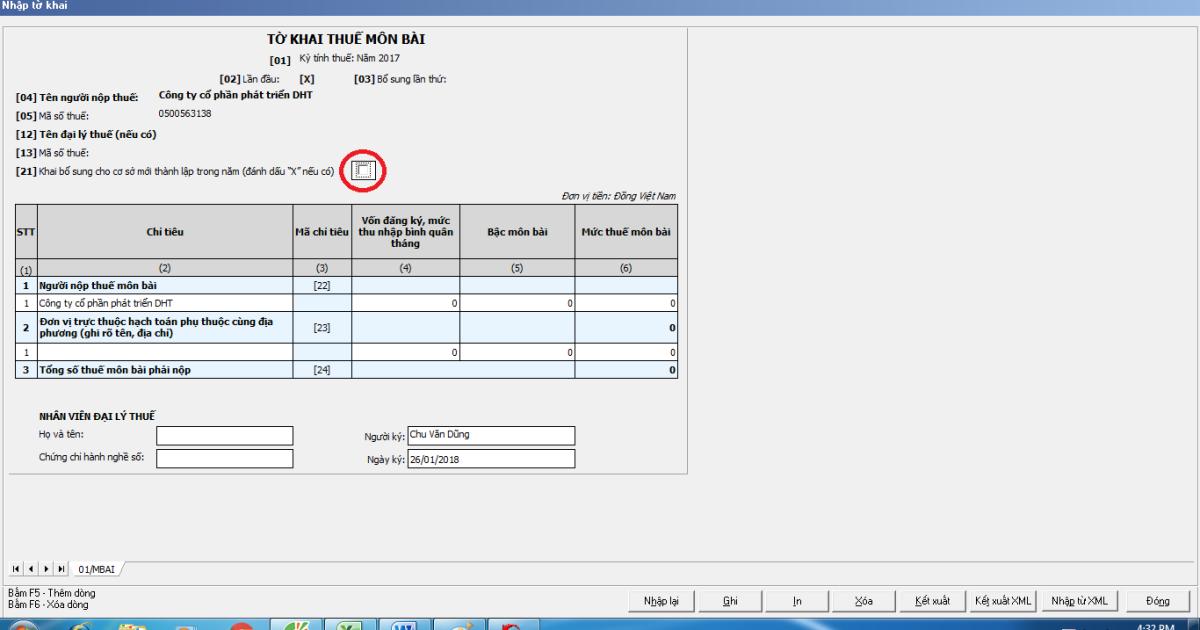1200x630 pixels.
Task: Click the Kết xuất XML button
Action: [x=1003, y=600]
